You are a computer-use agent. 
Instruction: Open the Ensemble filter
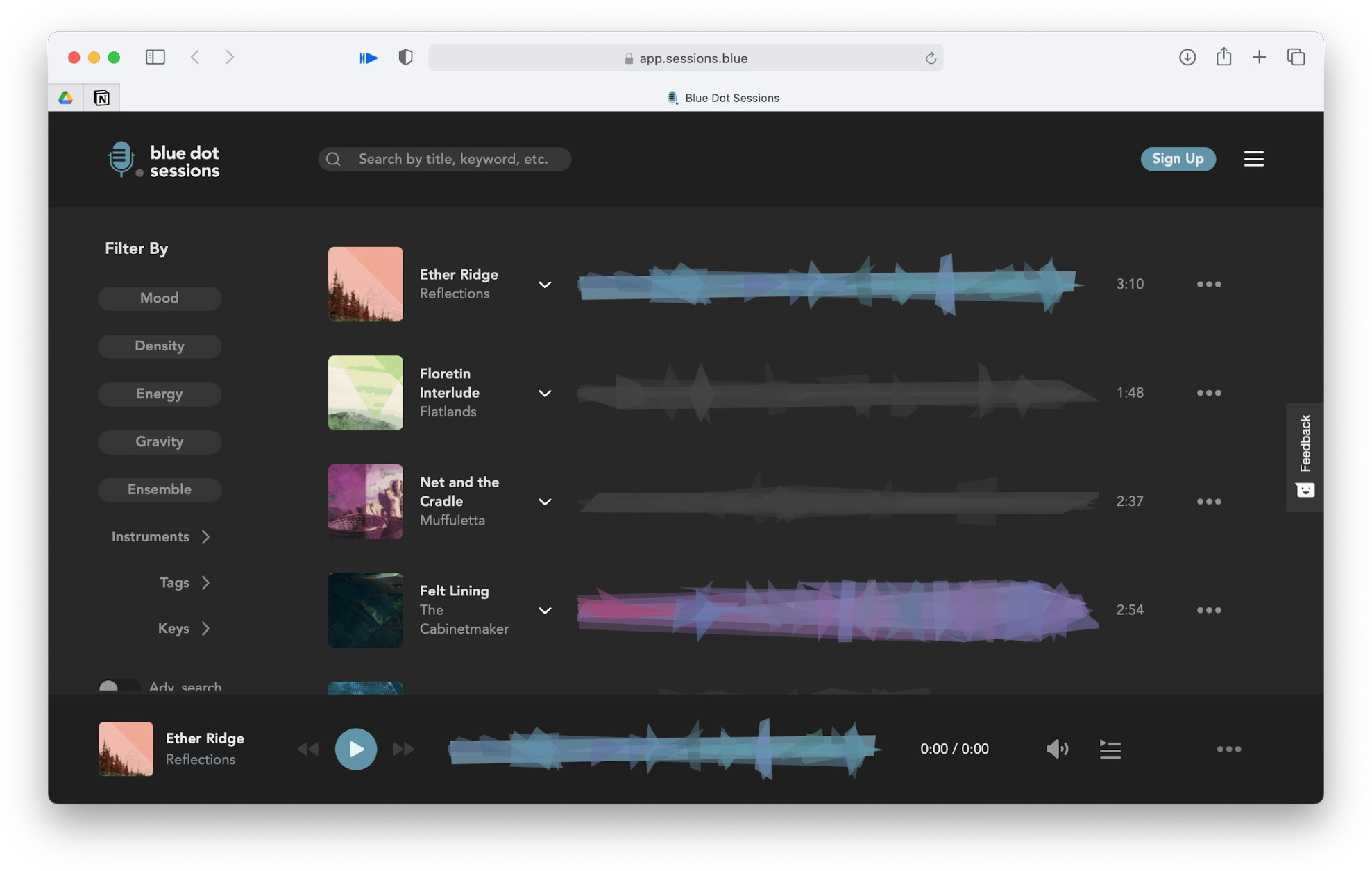pyautogui.click(x=160, y=489)
